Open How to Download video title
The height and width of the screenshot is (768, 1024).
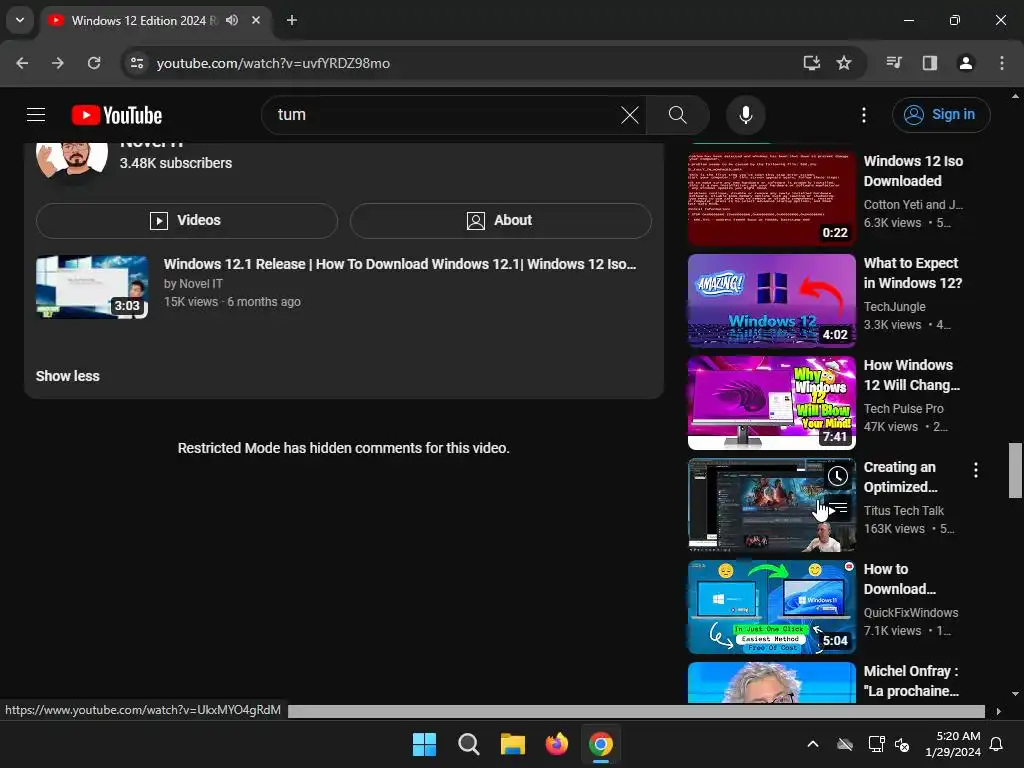click(899, 579)
